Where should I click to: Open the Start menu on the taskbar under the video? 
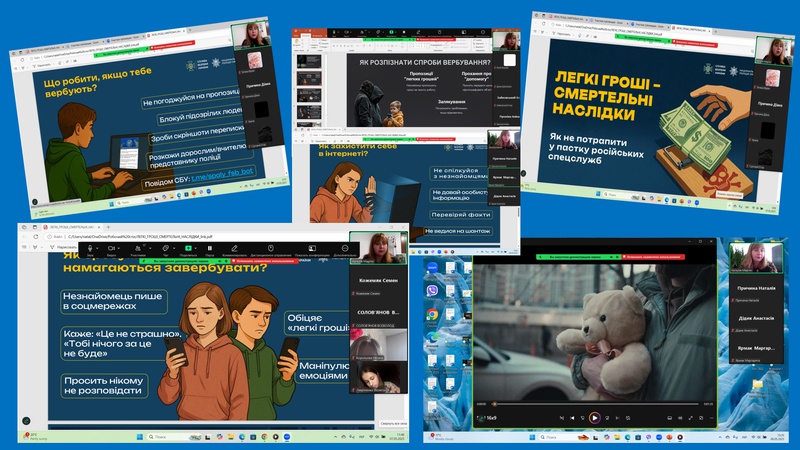pyautogui.click(x=532, y=437)
